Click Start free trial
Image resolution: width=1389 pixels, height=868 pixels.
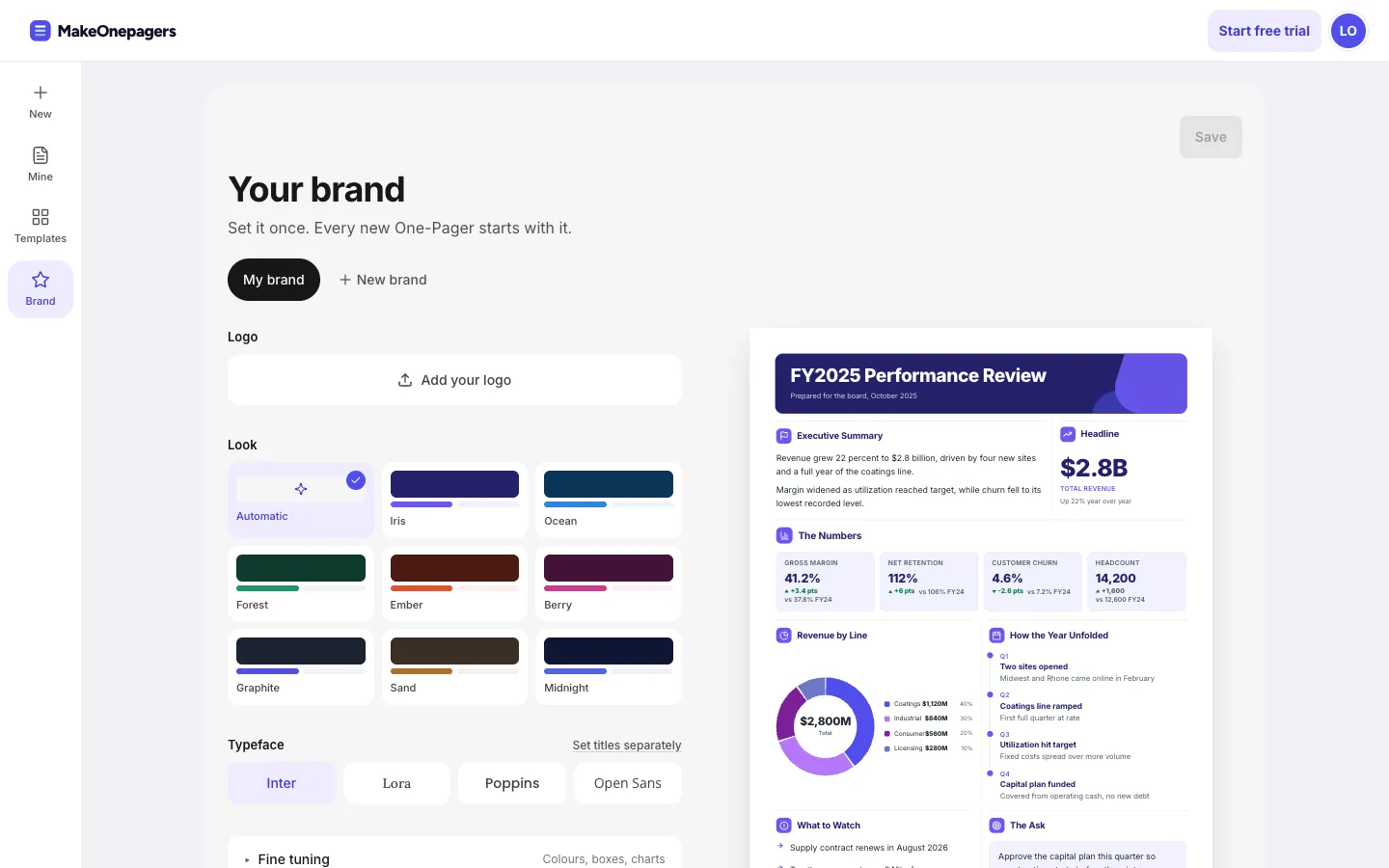pyautogui.click(x=1264, y=31)
